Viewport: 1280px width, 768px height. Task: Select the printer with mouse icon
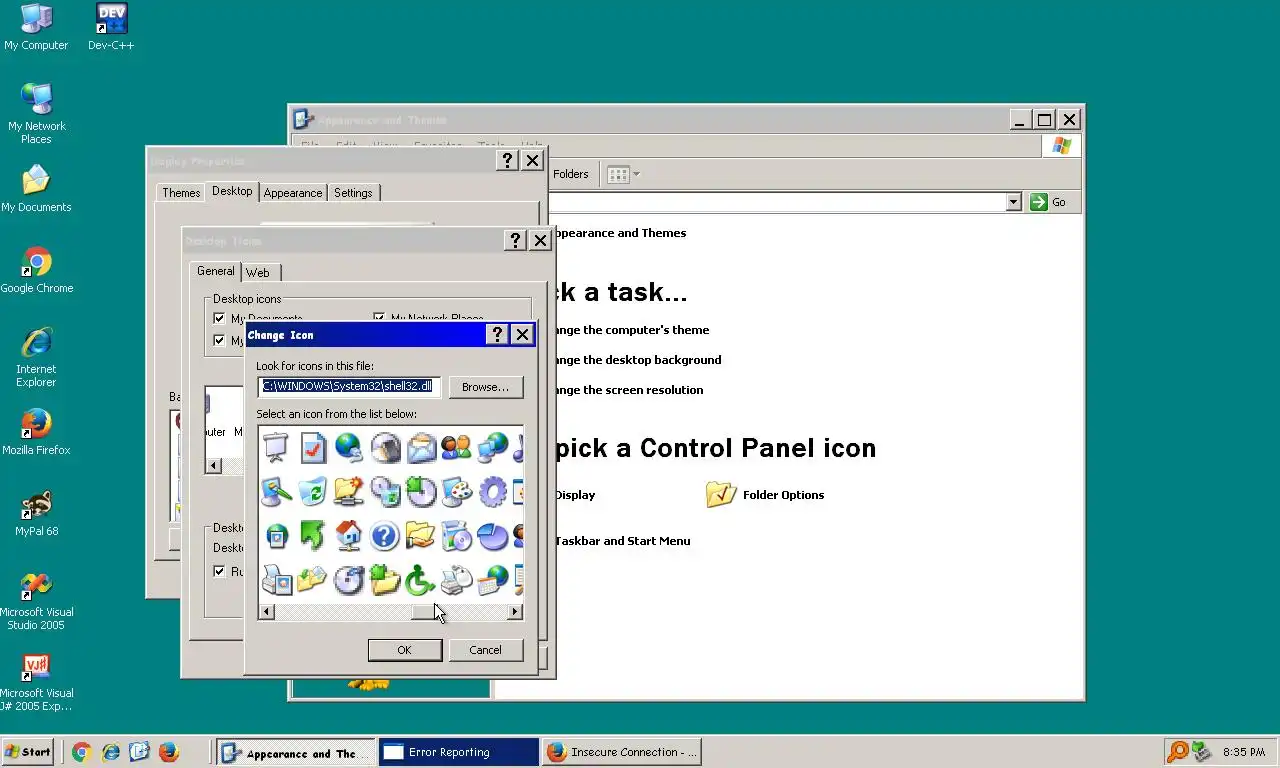pos(456,579)
